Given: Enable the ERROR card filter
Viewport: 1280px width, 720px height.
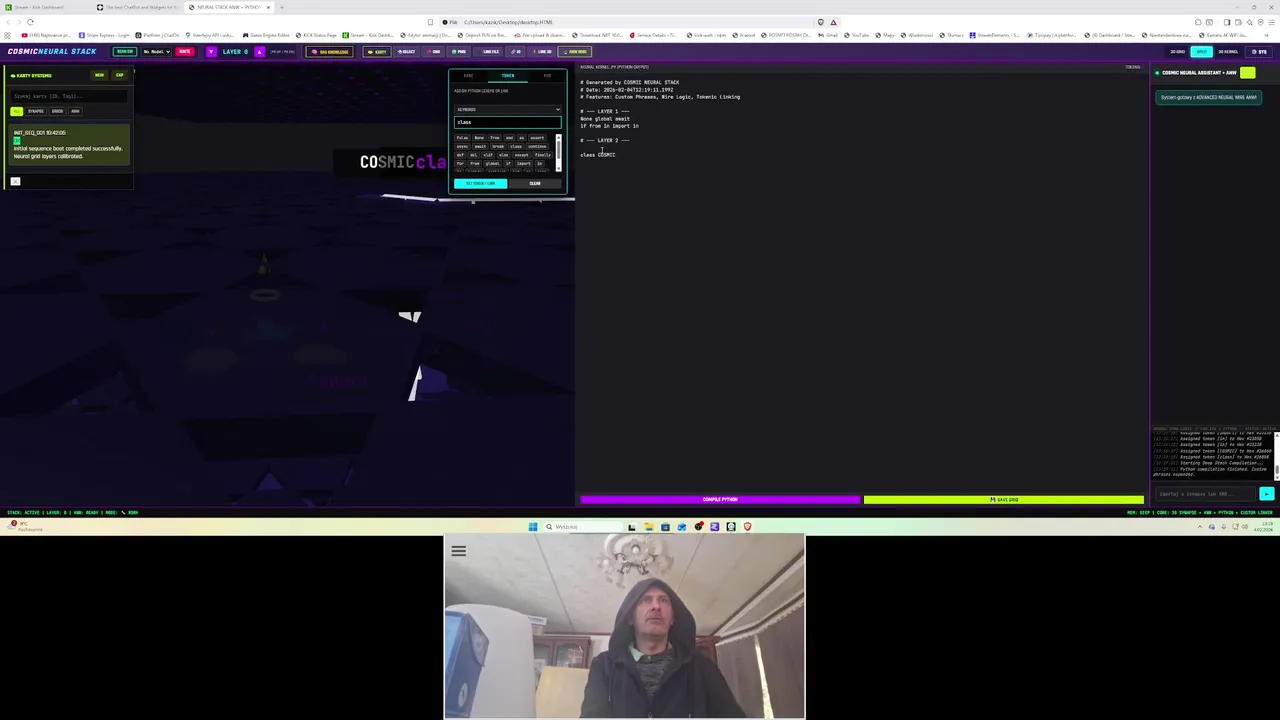Looking at the screenshot, I should click(57, 111).
